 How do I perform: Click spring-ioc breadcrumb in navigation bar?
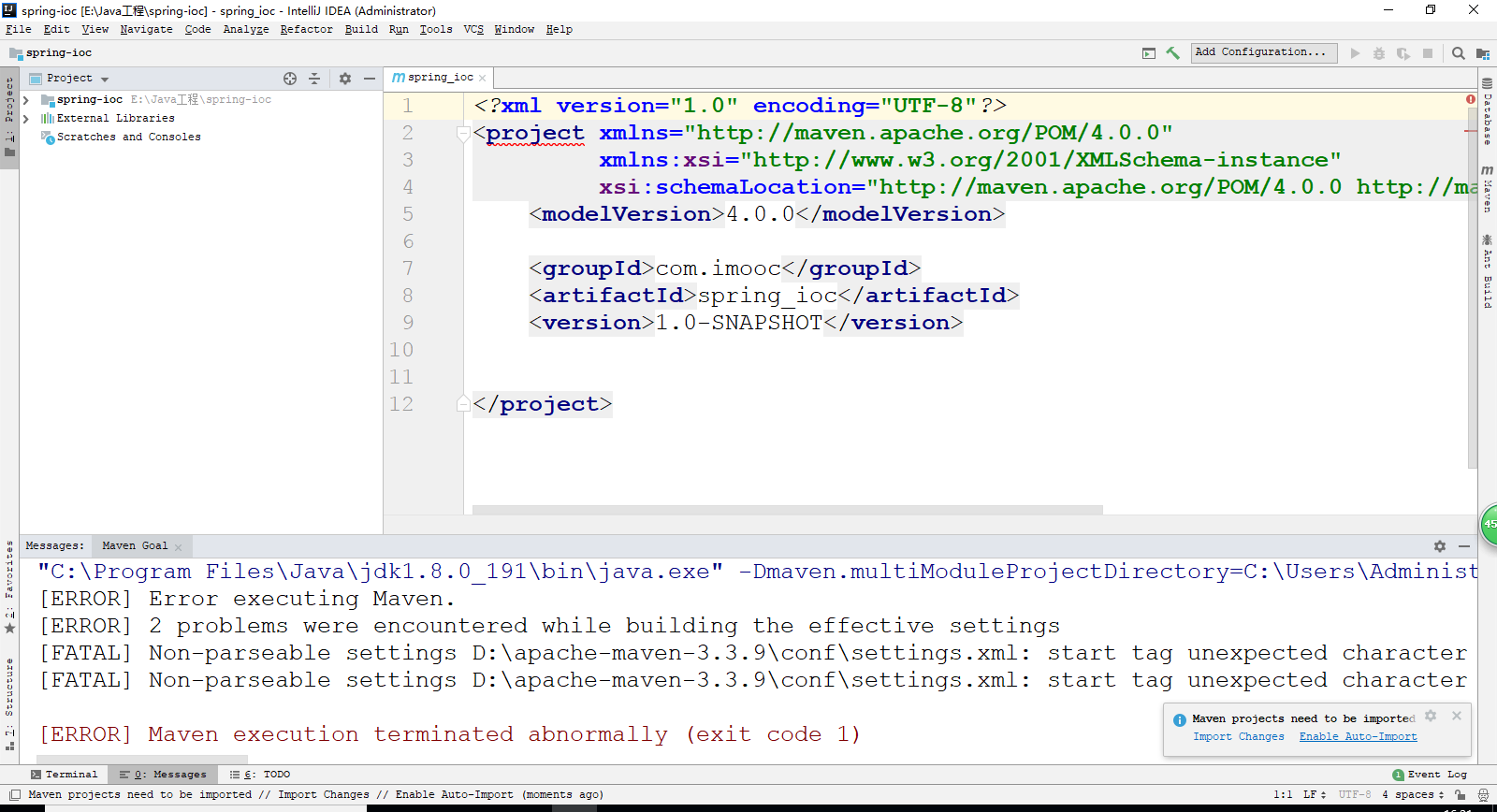pyautogui.click(x=51, y=53)
